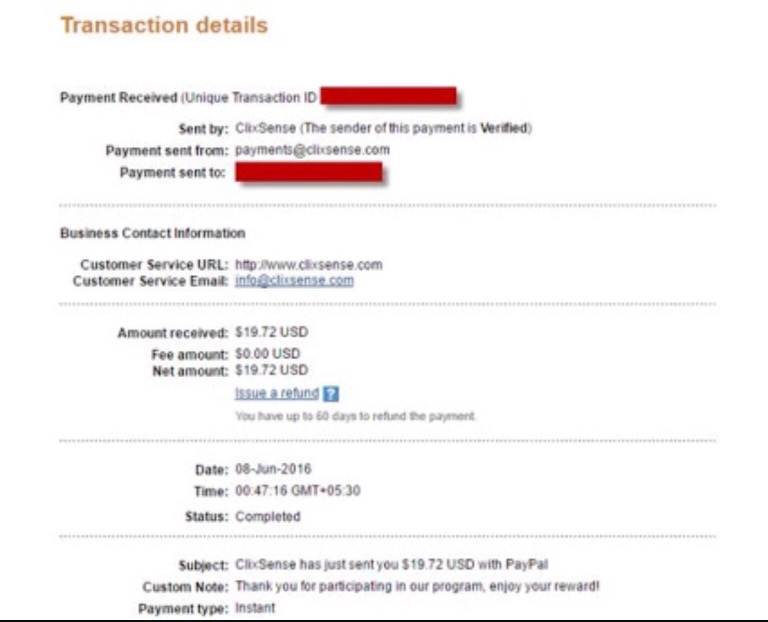This screenshot has width=768, height=622.
Task: Click the Customer Service URL http://www.clixsense.com
Action: click(308, 265)
